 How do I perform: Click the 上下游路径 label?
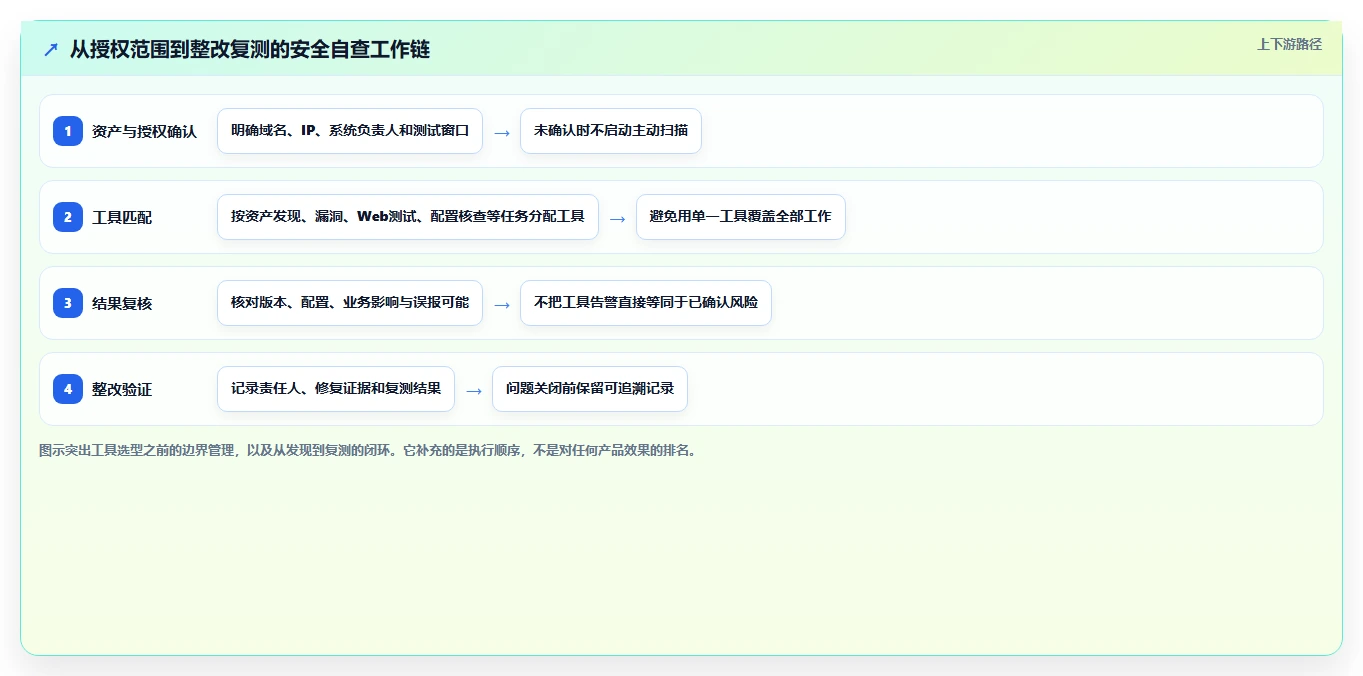(x=1289, y=44)
